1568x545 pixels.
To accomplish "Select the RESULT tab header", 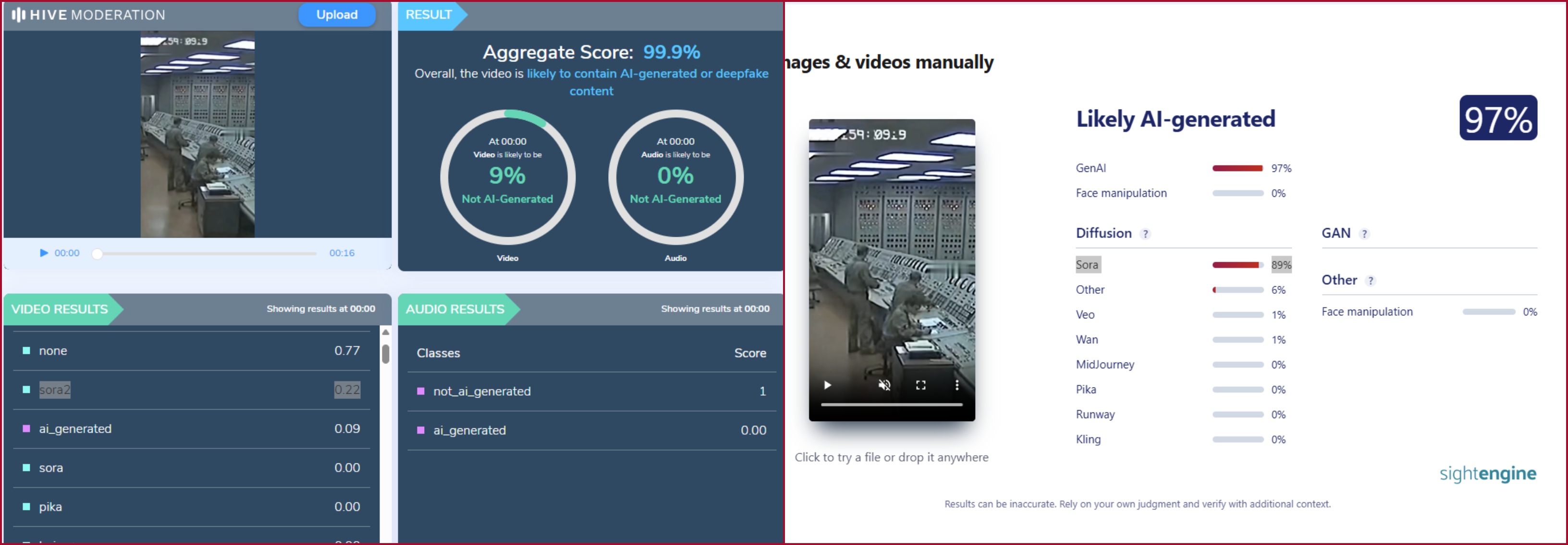I will pyautogui.click(x=429, y=14).
